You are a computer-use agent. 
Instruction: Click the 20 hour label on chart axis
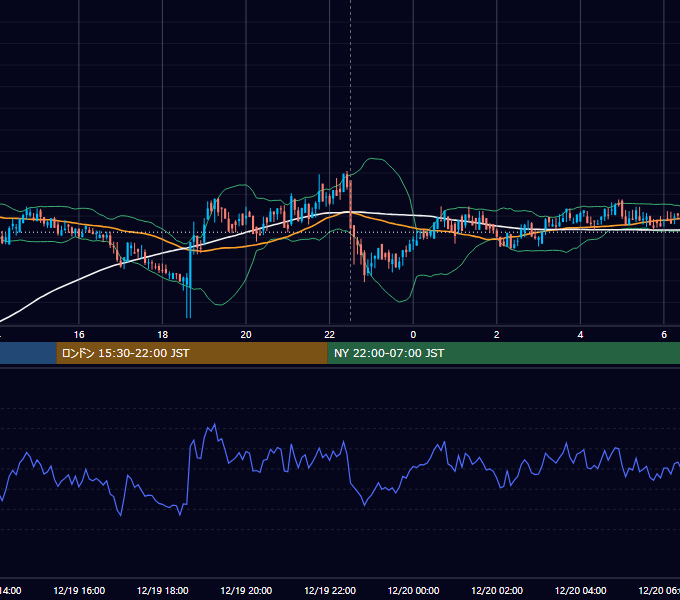click(246, 335)
